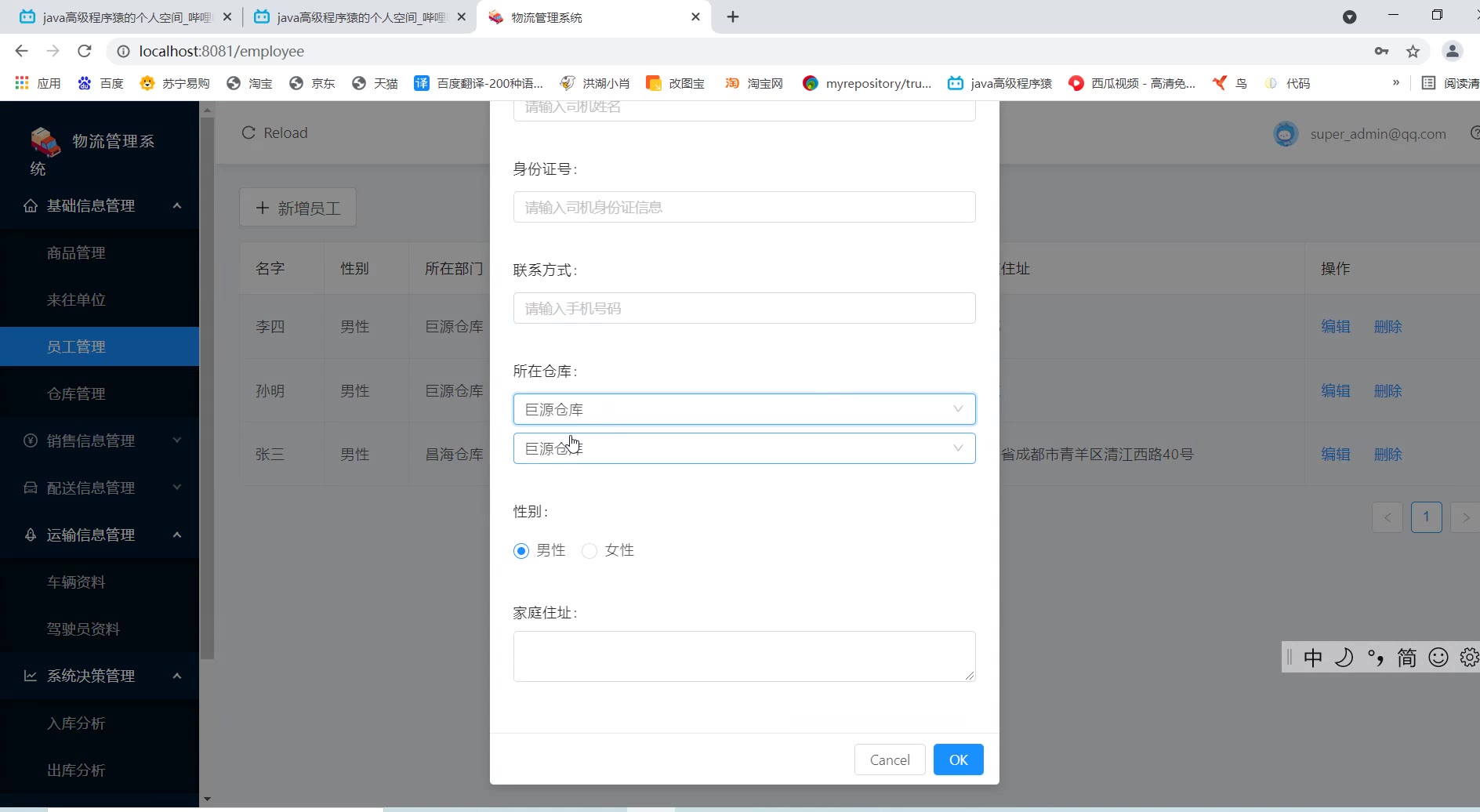
Task: Open the second 巨源仓库 dropdown below
Action: [745, 448]
